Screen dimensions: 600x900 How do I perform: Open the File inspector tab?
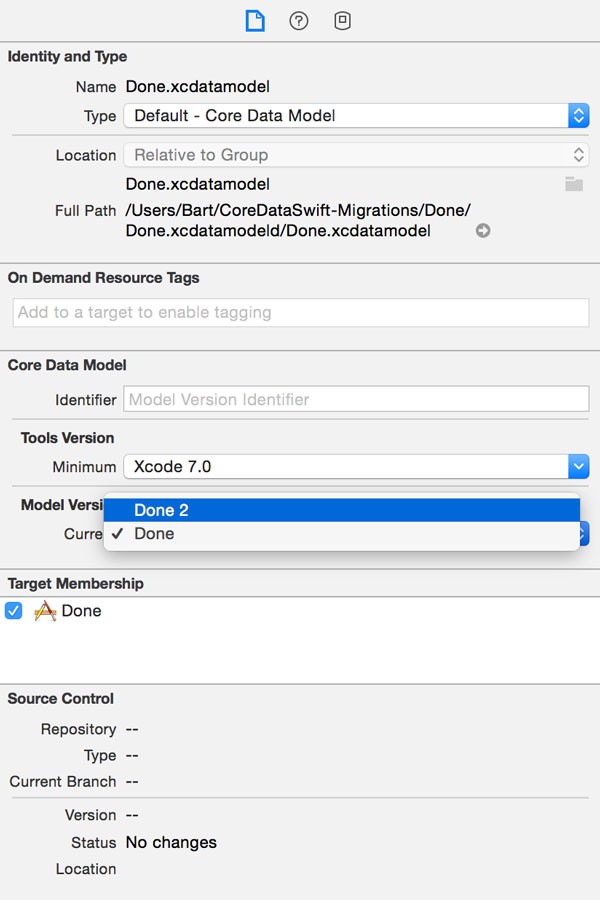coord(255,21)
